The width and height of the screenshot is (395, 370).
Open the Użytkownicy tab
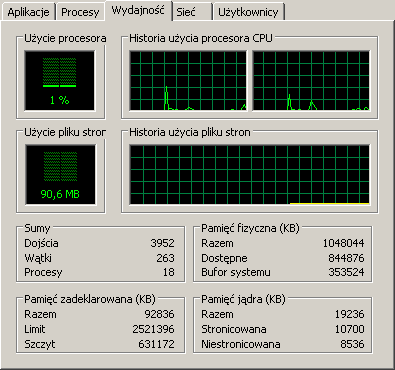click(248, 12)
